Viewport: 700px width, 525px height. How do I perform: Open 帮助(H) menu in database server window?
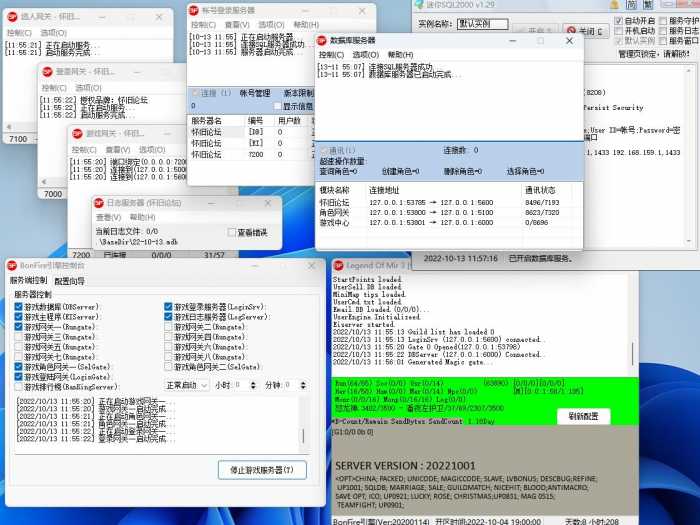click(x=400, y=55)
